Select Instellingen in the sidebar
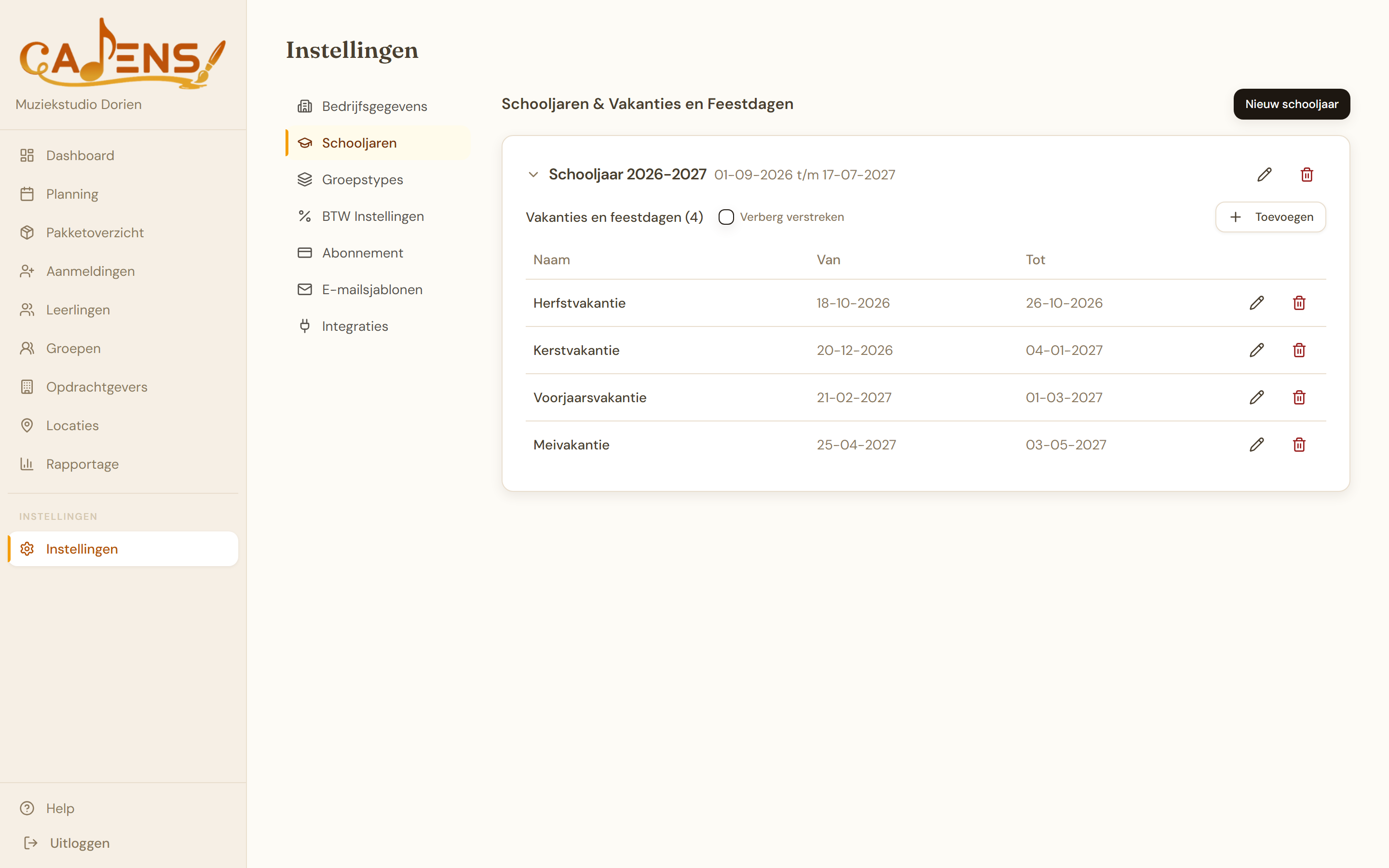The image size is (1389, 868). pos(123,549)
